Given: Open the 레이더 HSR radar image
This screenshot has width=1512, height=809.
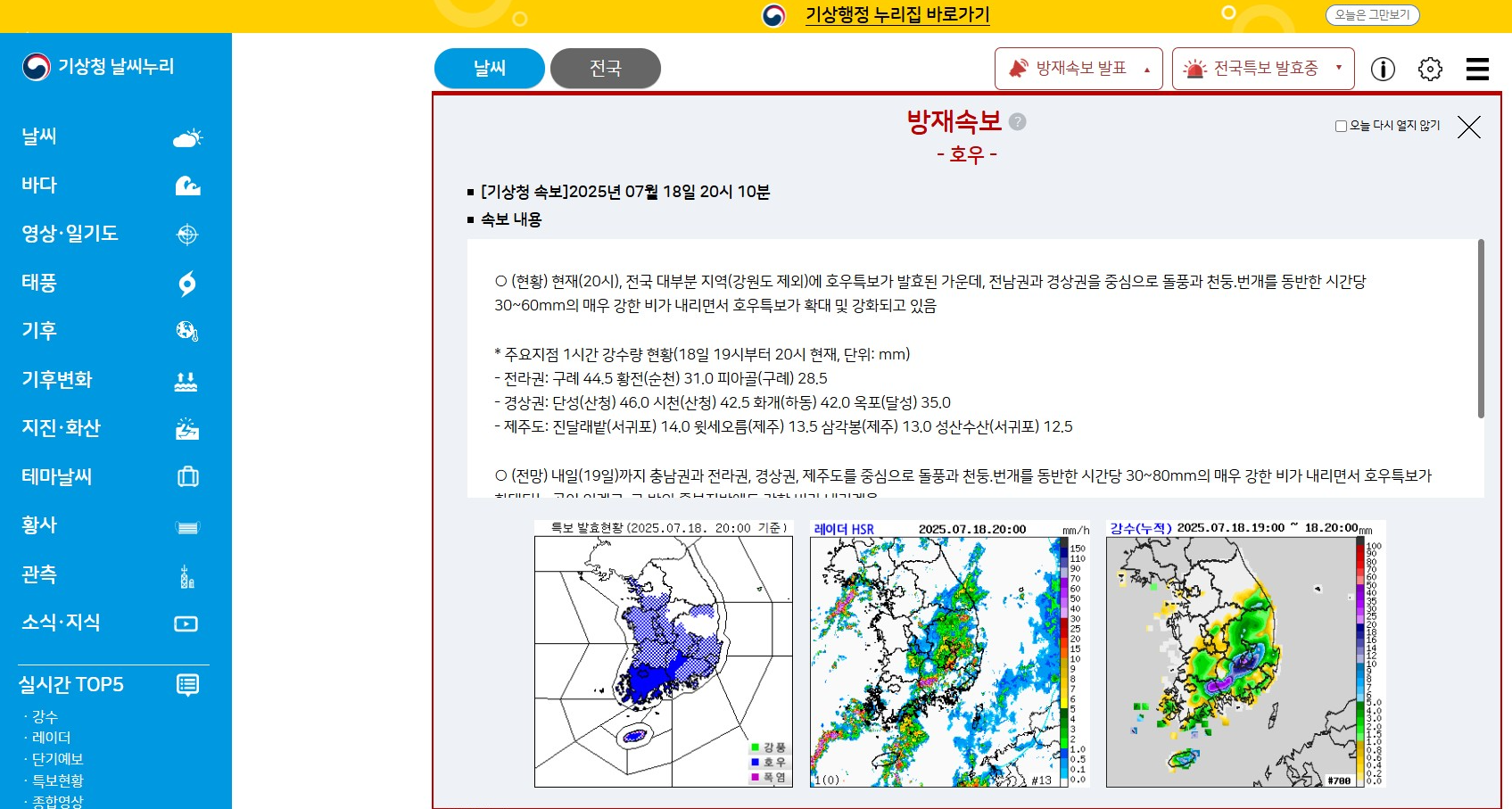Looking at the screenshot, I should click(950, 654).
